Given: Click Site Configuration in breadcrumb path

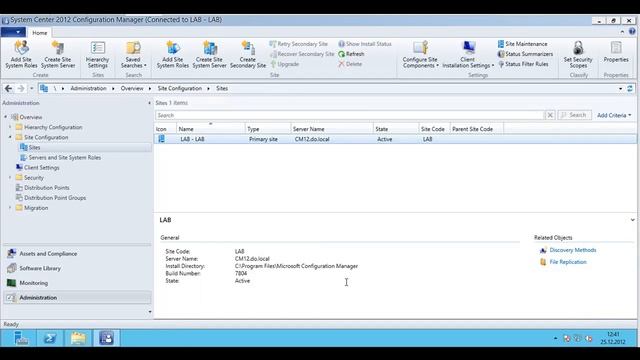Looking at the screenshot, I should coord(180,88).
